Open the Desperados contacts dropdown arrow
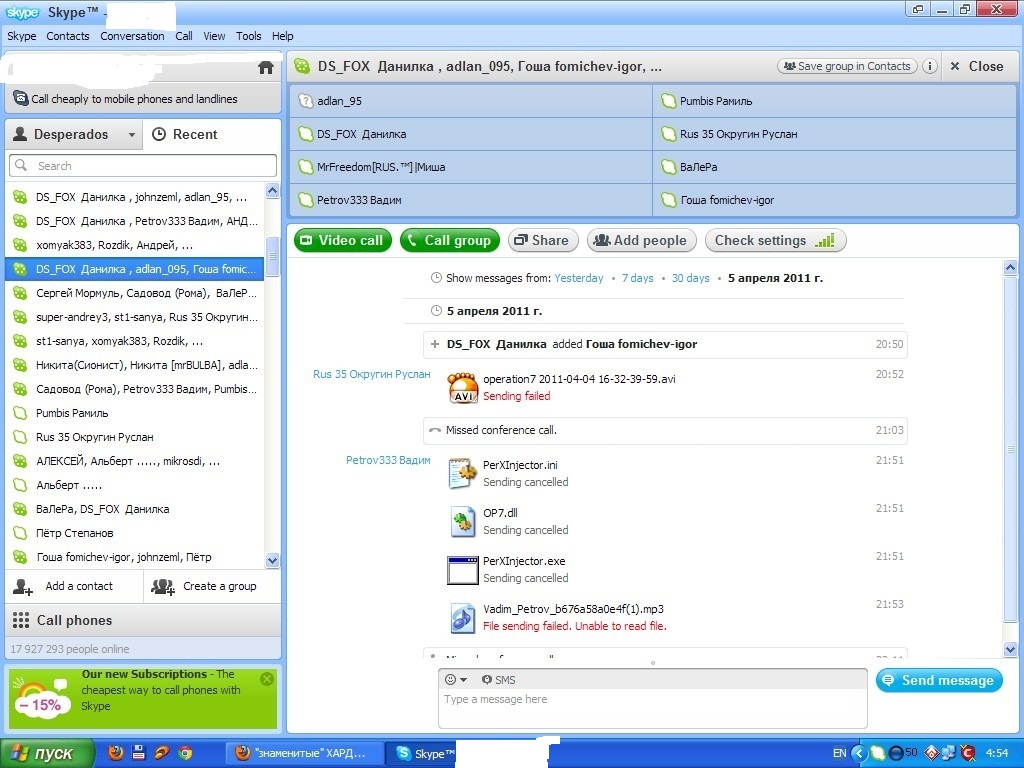This screenshot has width=1024, height=768. tap(131, 135)
